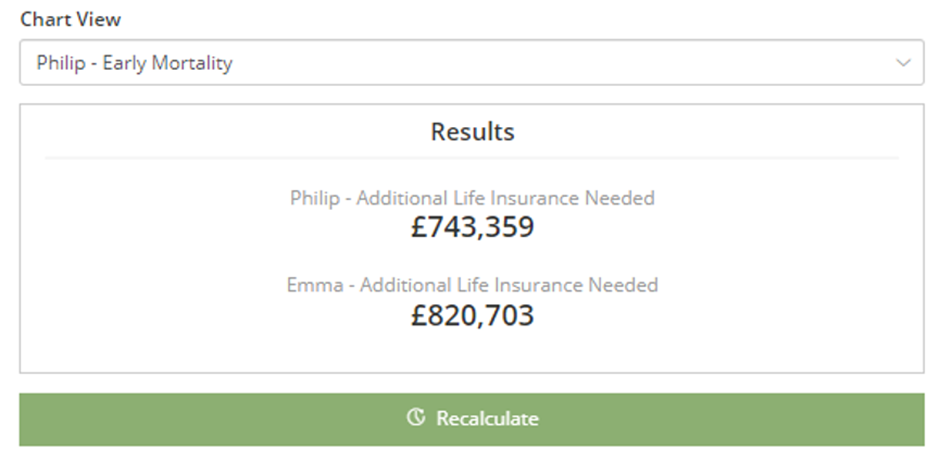Click the Chart View field label

pos(71,19)
